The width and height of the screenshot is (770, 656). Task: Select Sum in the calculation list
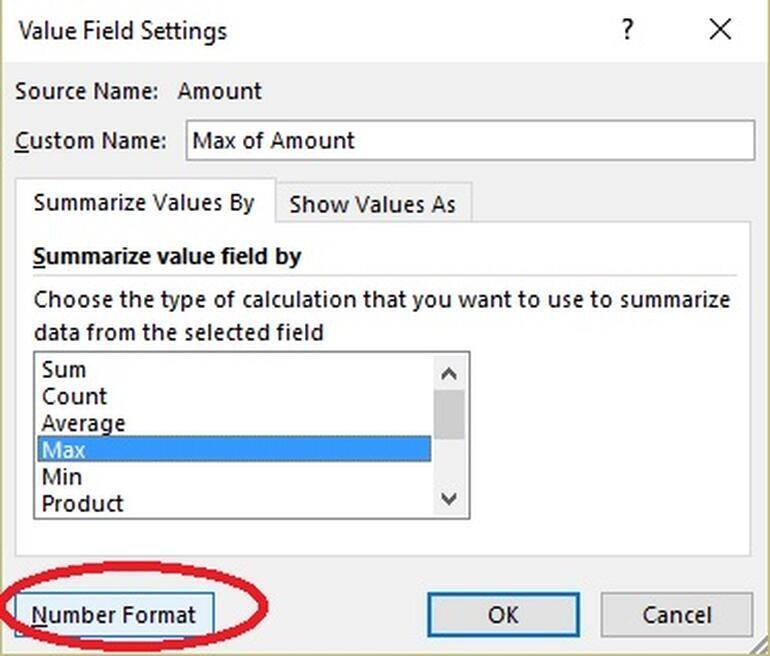[x=64, y=370]
